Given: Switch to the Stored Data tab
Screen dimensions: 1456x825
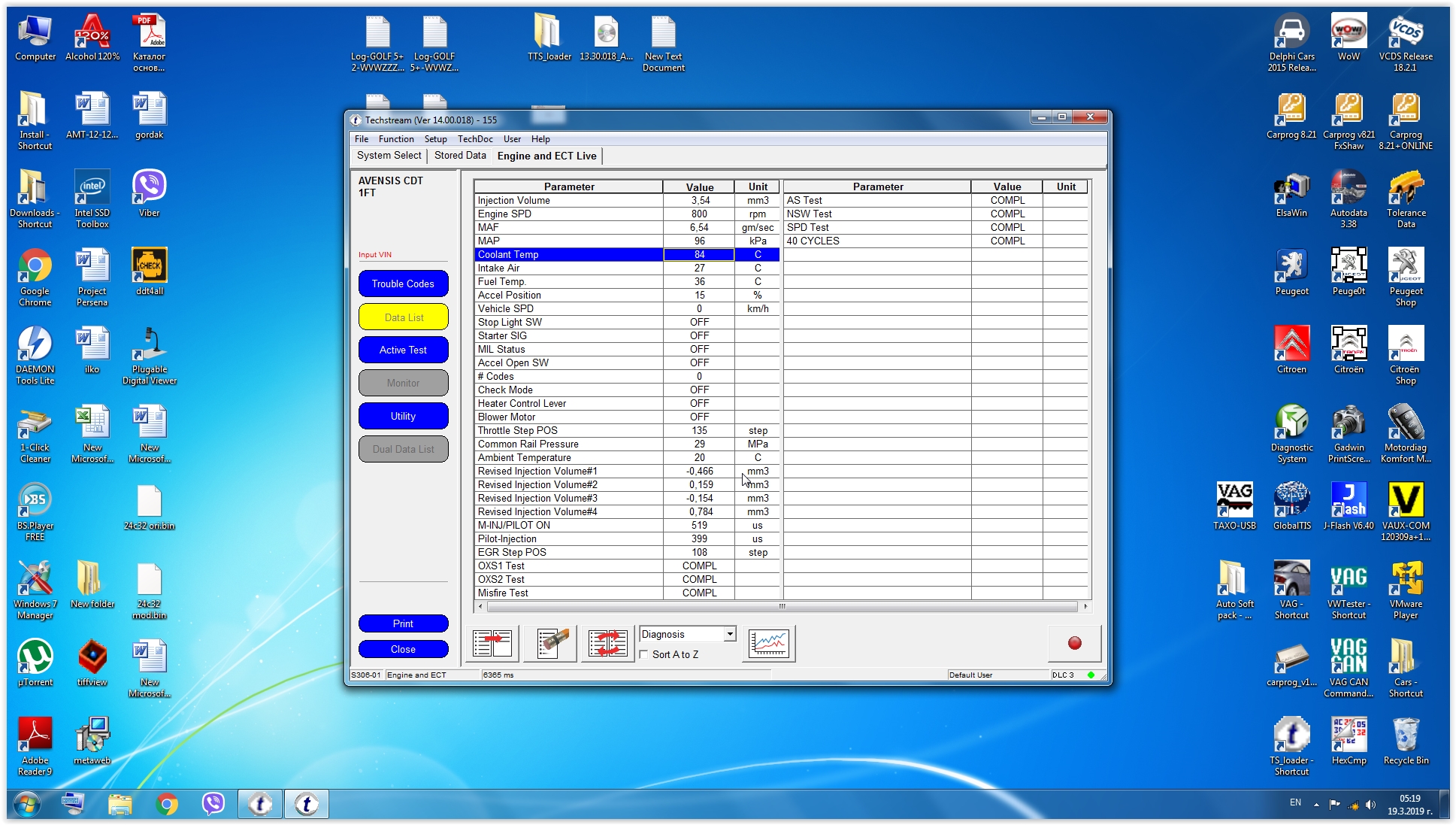Looking at the screenshot, I should [x=460, y=156].
